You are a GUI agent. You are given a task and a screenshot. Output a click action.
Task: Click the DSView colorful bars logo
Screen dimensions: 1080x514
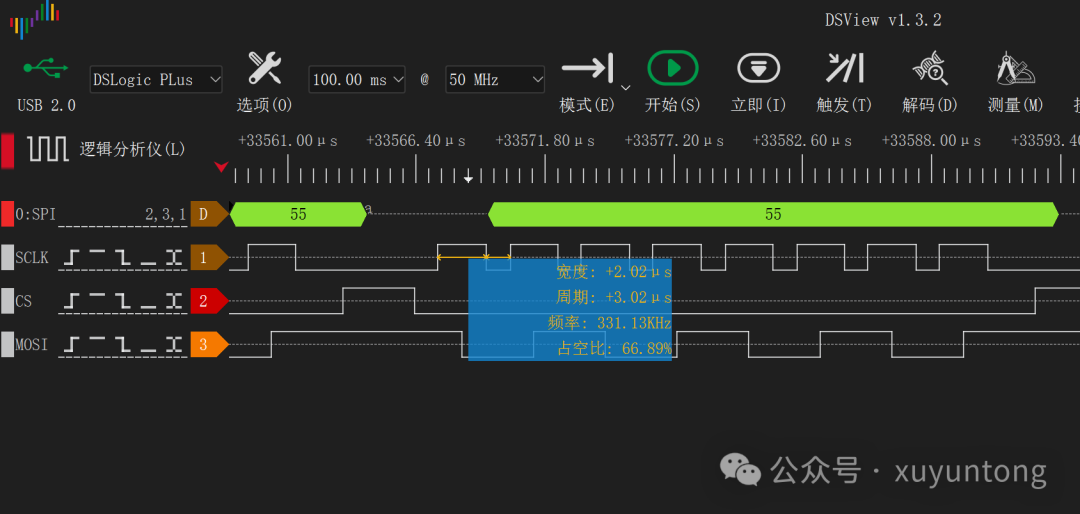point(34,20)
